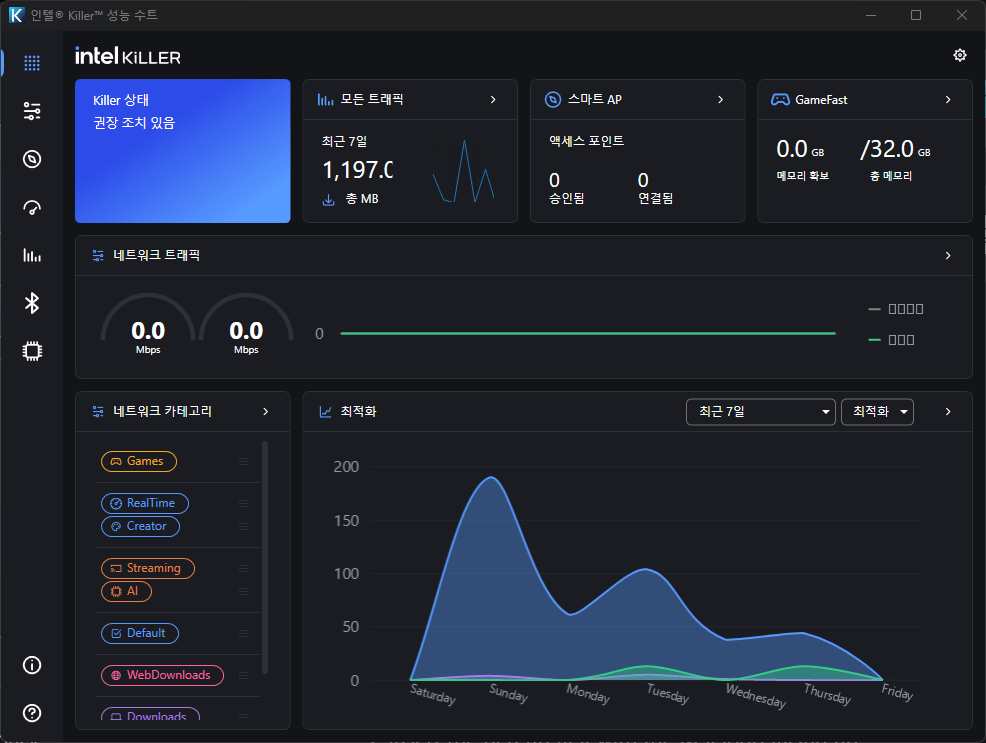
Task: Select the Streaming category tag
Action: [x=148, y=568]
